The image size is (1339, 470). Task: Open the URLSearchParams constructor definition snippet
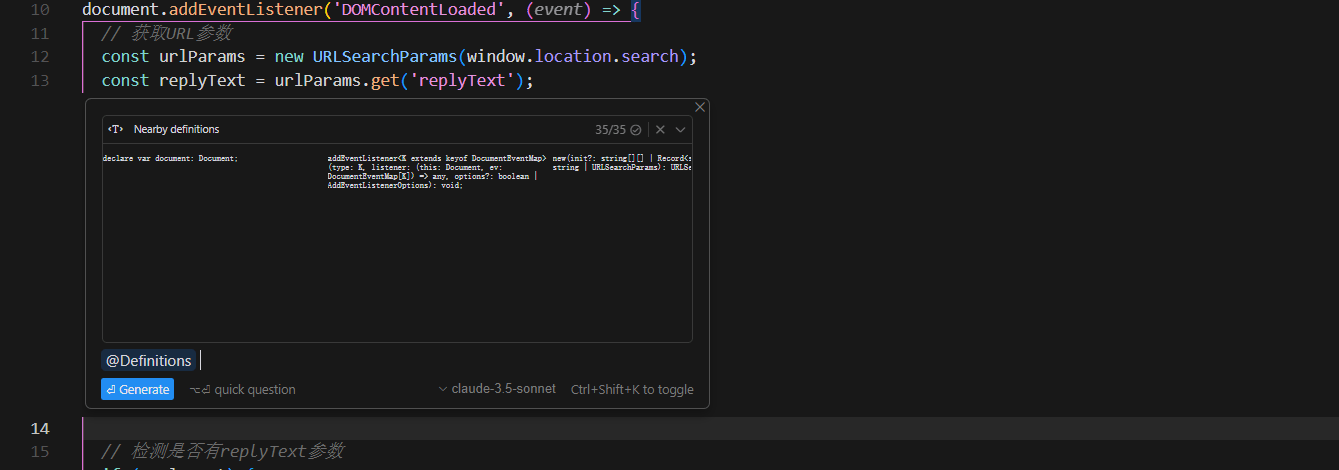620,163
